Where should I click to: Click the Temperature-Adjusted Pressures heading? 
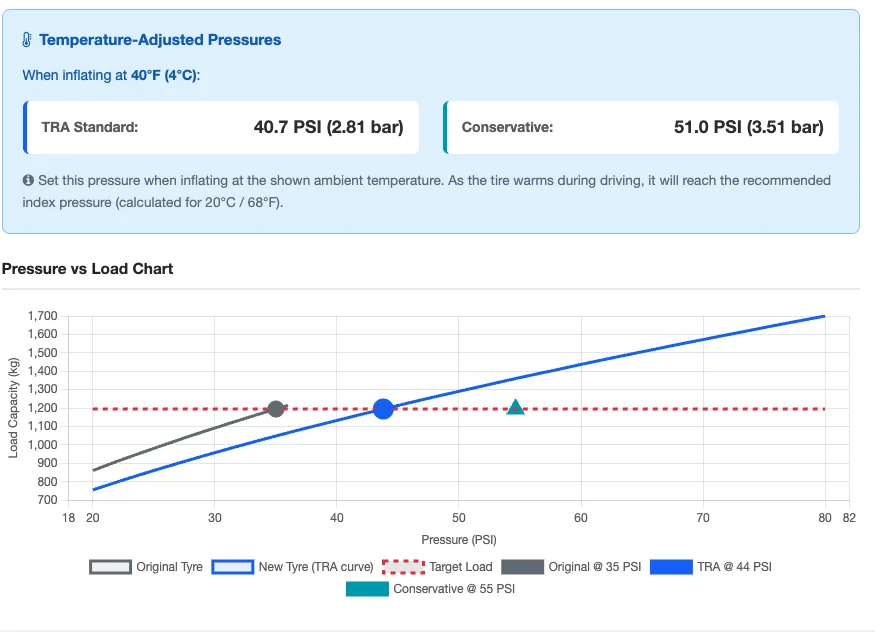(x=160, y=41)
